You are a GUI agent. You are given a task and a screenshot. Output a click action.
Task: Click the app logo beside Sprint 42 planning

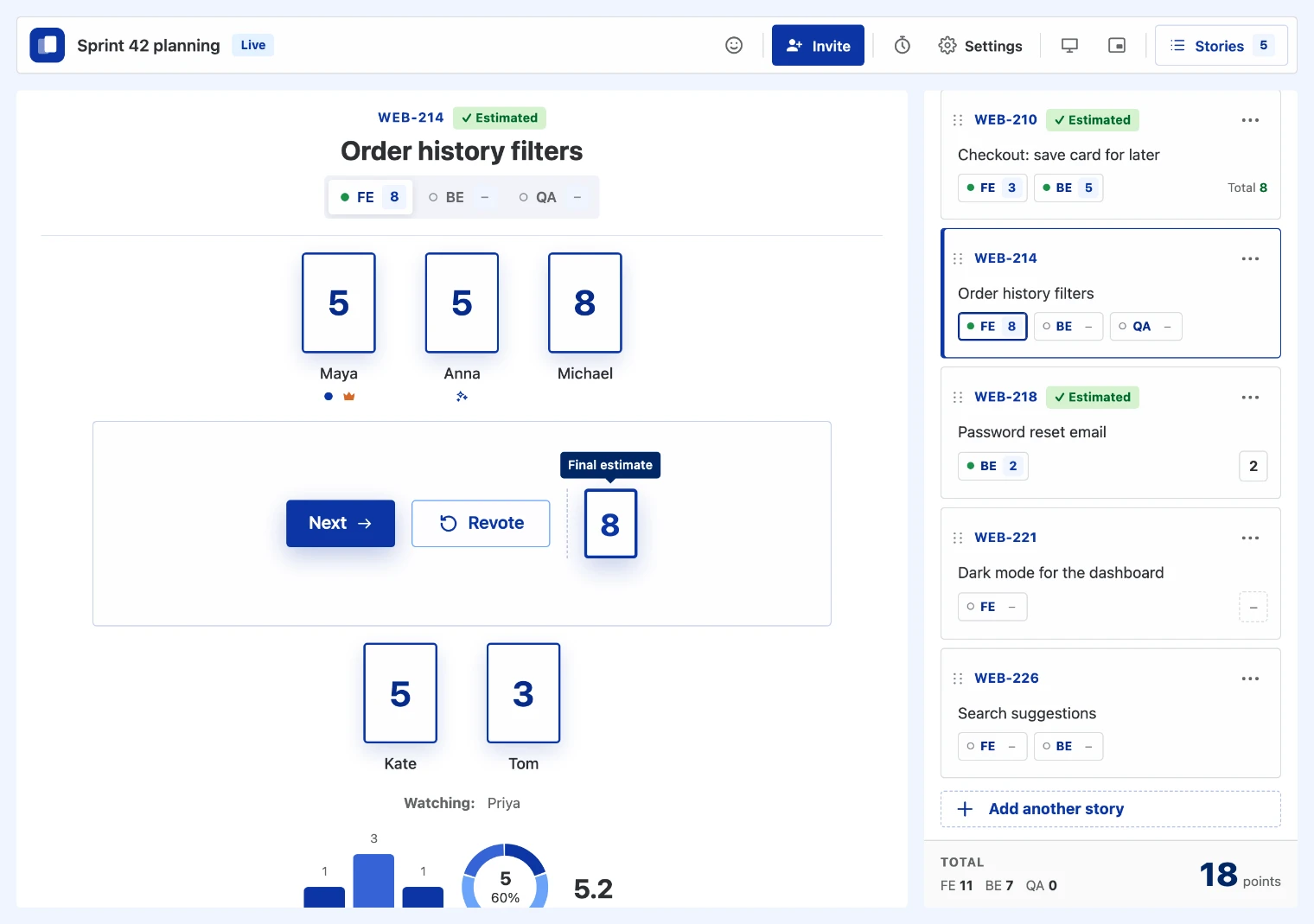tap(48, 45)
